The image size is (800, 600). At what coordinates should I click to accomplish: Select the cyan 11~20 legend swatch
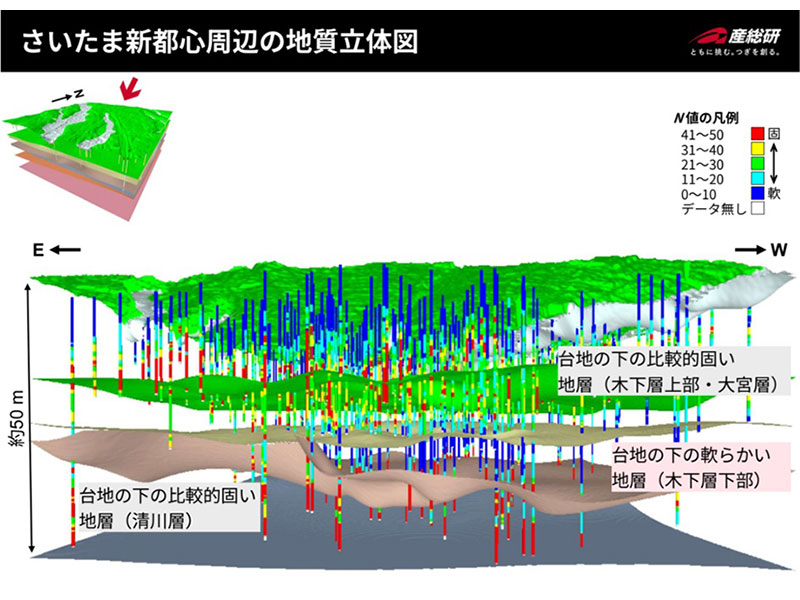click(757, 178)
